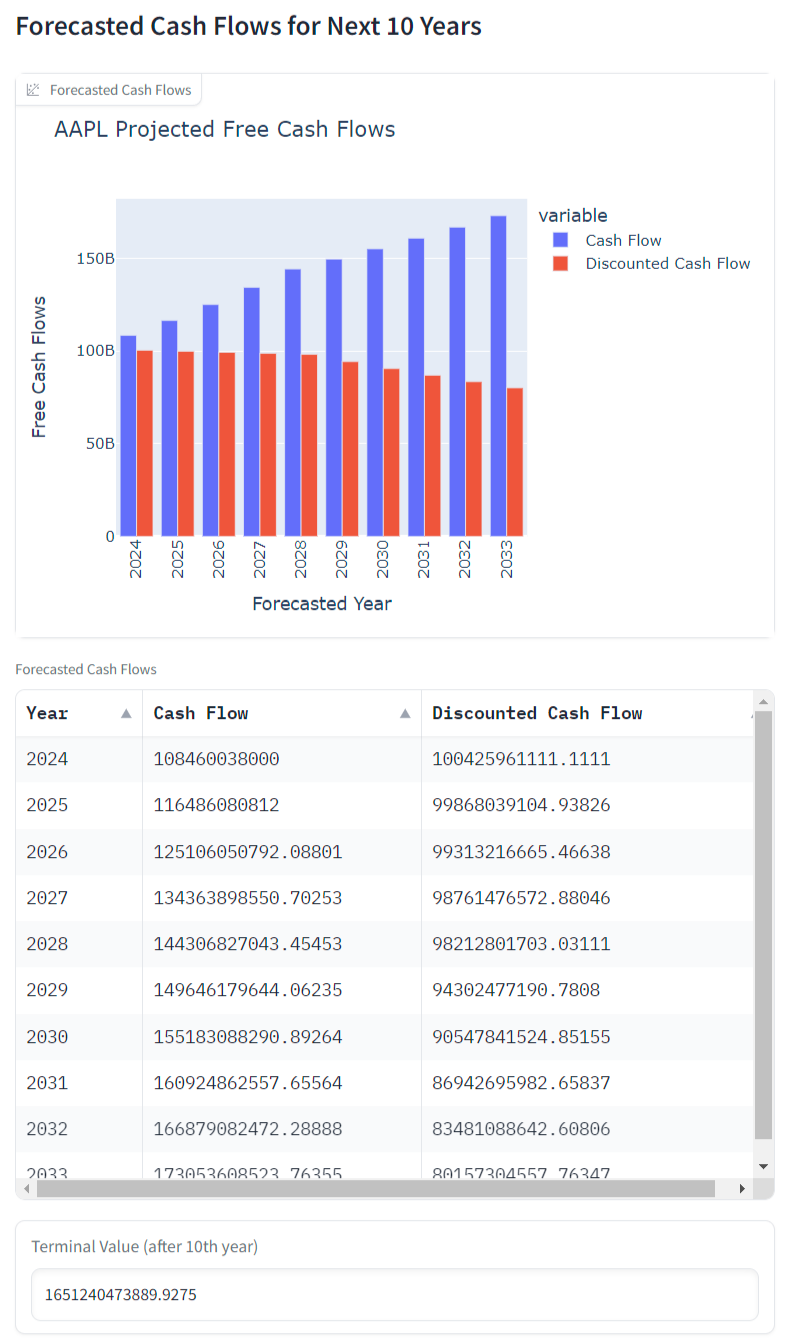Click discounted value 100425961111.1111
The width and height of the screenshot is (792, 1342).
[521, 760]
